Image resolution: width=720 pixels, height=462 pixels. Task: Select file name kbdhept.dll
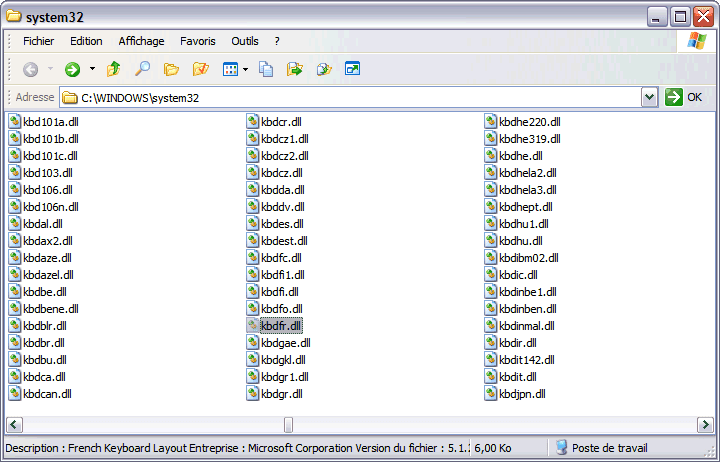pyautogui.click(x=526, y=207)
